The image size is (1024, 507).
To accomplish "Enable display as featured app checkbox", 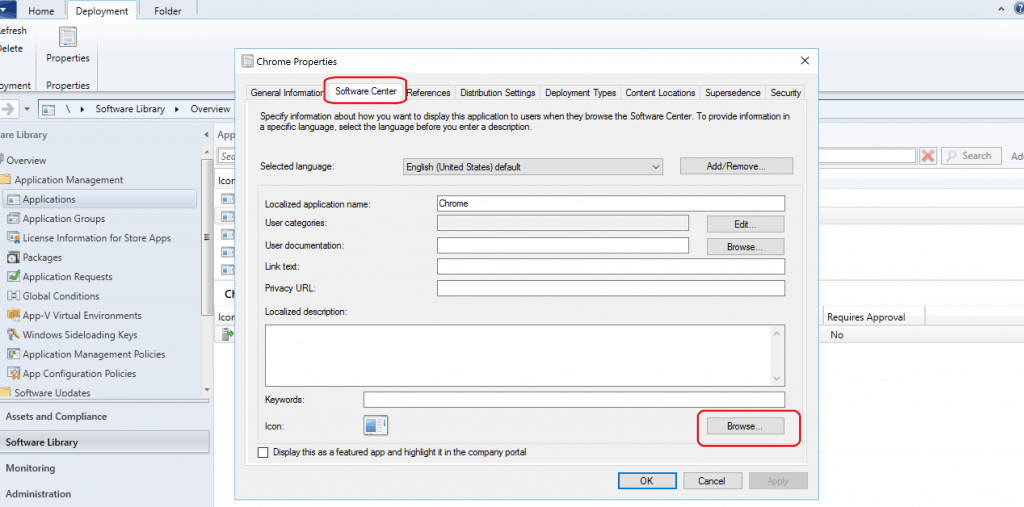I will point(263,452).
